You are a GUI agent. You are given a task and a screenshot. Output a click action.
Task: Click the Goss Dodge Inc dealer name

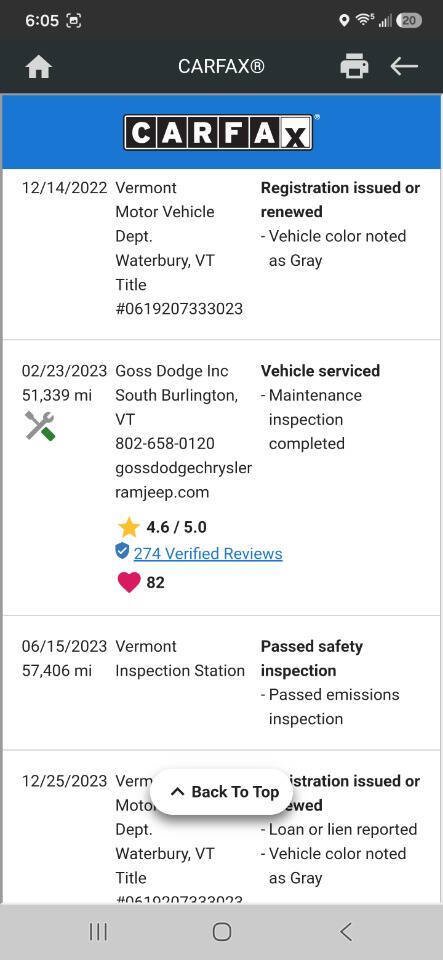172,371
